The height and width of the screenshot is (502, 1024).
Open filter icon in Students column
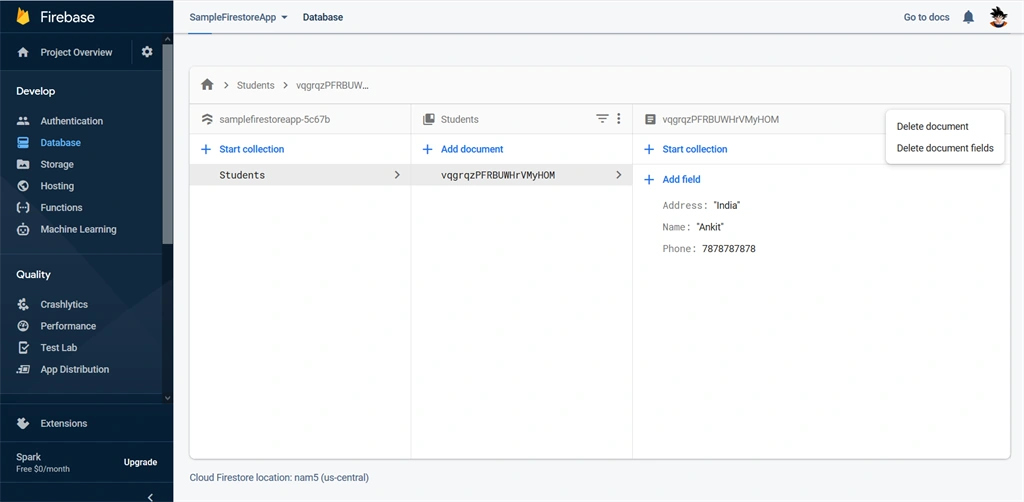tap(602, 119)
